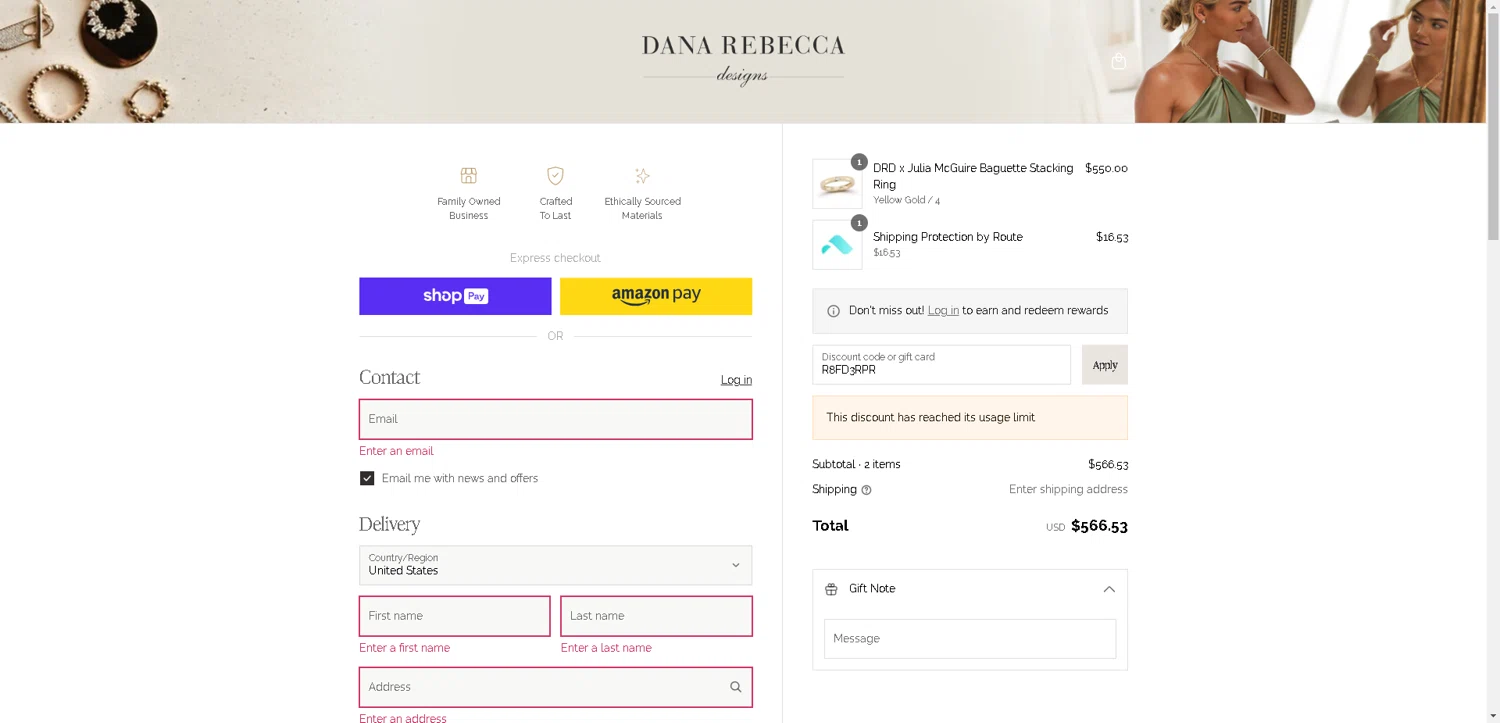
Task: Open the shopping bag cart icon
Action: click(x=1119, y=61)
